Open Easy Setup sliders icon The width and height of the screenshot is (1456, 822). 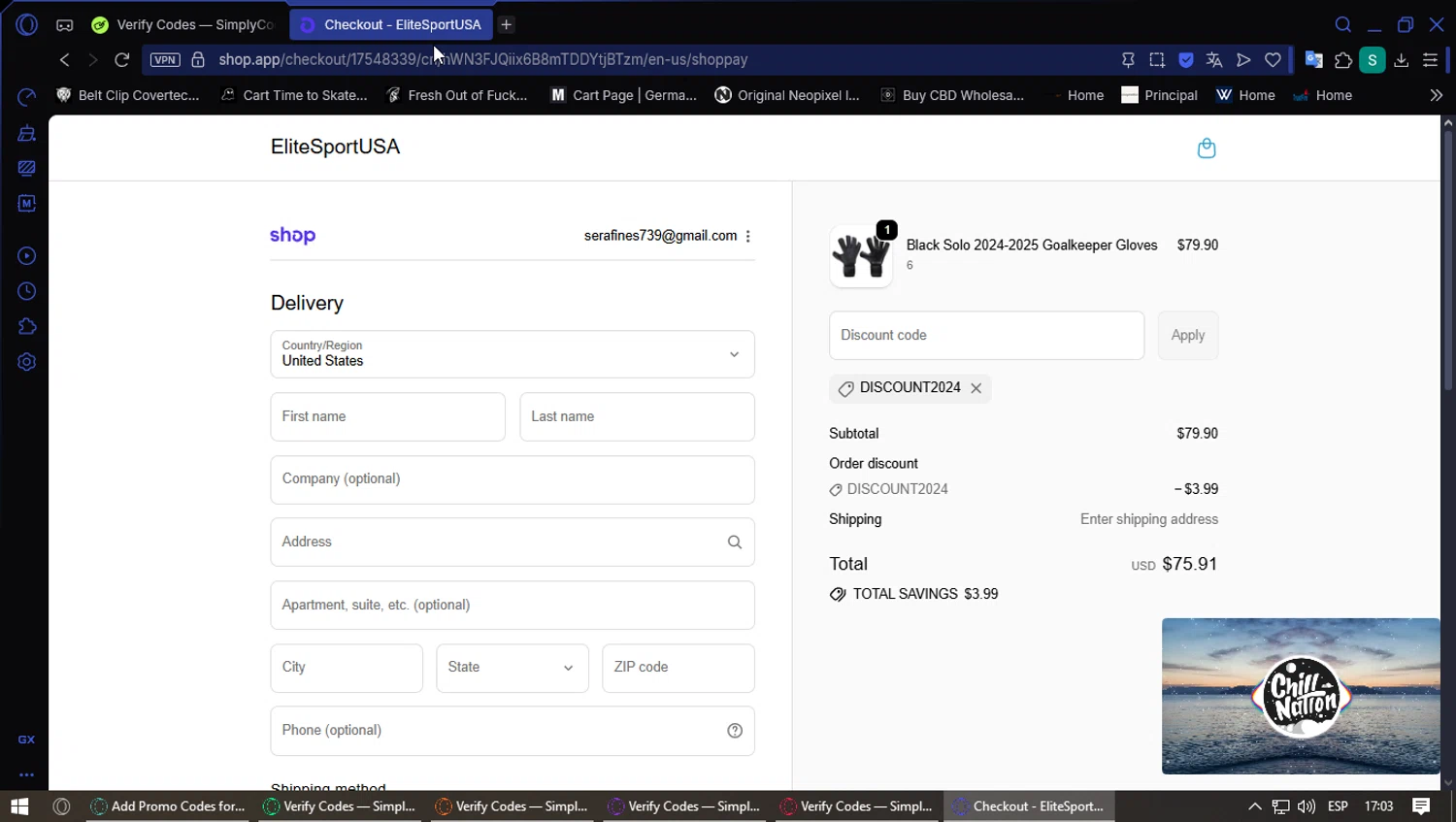(x=1430, y=60)
